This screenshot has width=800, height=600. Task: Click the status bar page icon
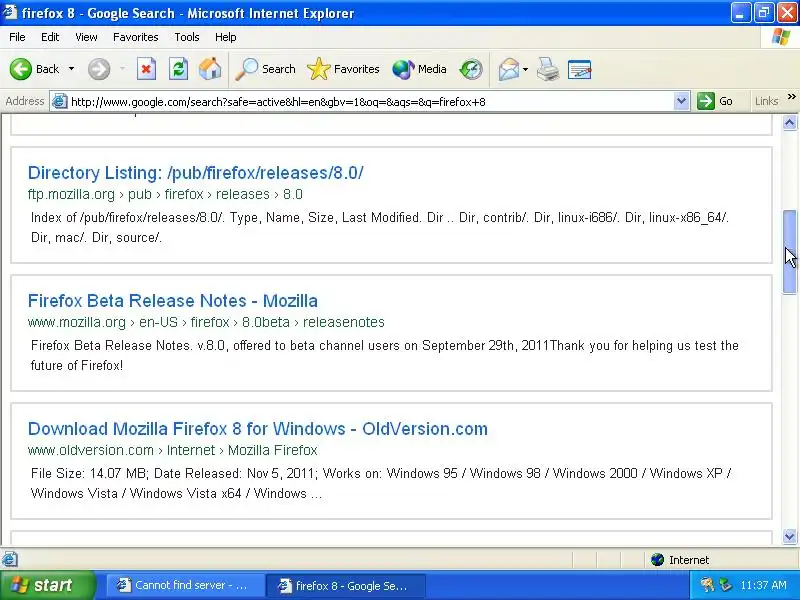pos(10,559)
